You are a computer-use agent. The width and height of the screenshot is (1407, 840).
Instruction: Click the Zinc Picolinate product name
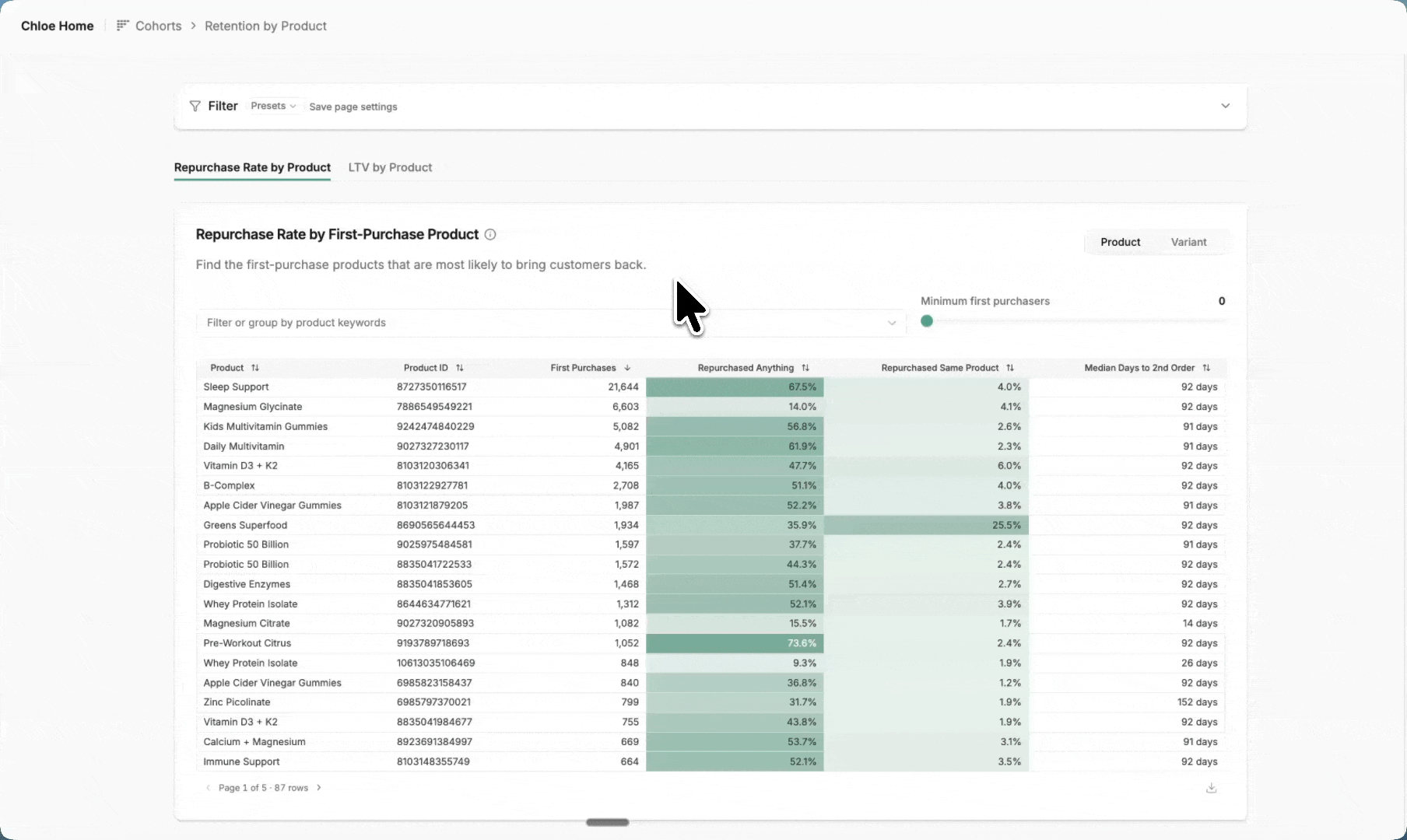pyautogui.click(x=237, y=702)
